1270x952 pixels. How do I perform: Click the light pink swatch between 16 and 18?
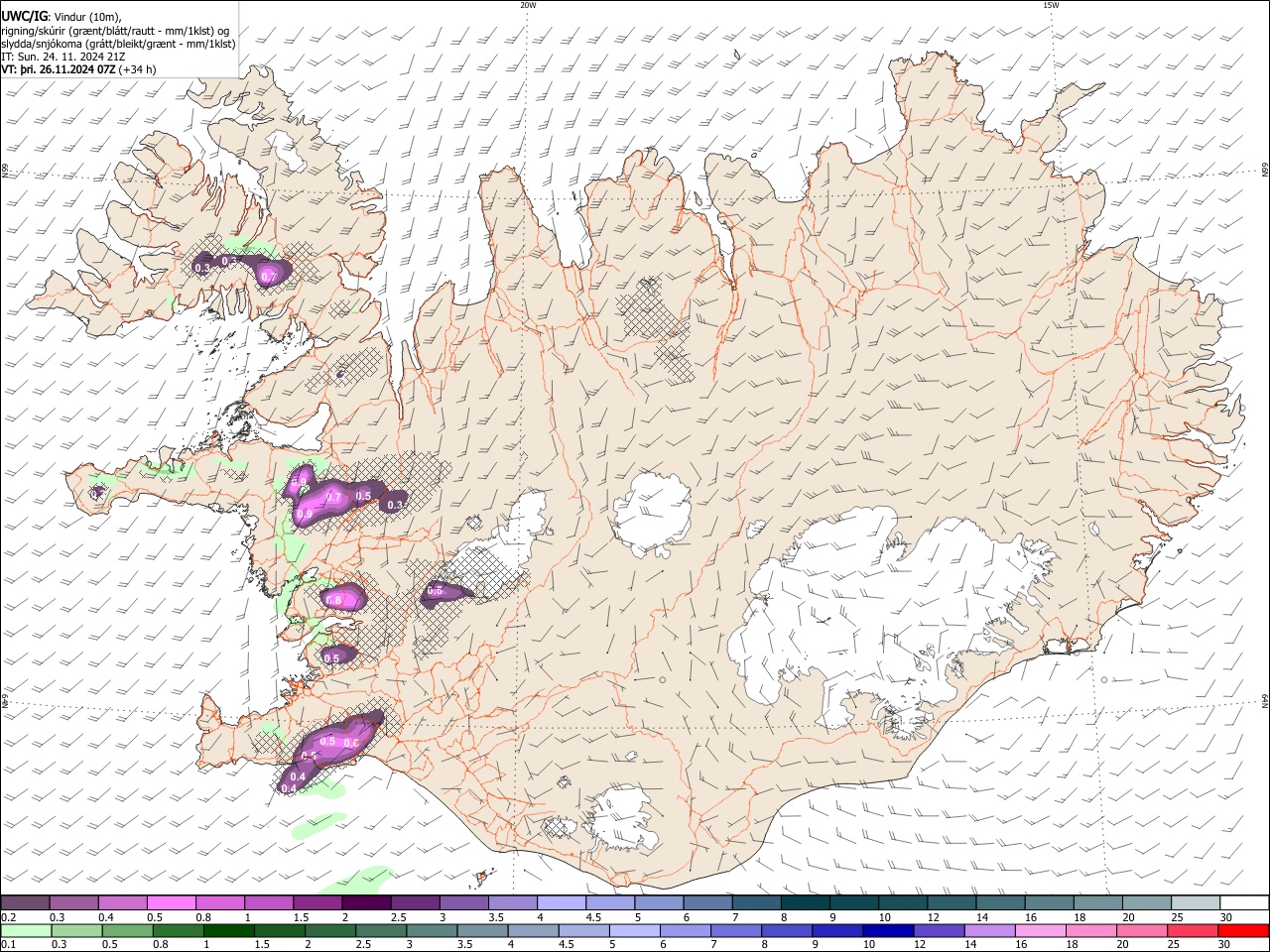(x=1041, y=930)
